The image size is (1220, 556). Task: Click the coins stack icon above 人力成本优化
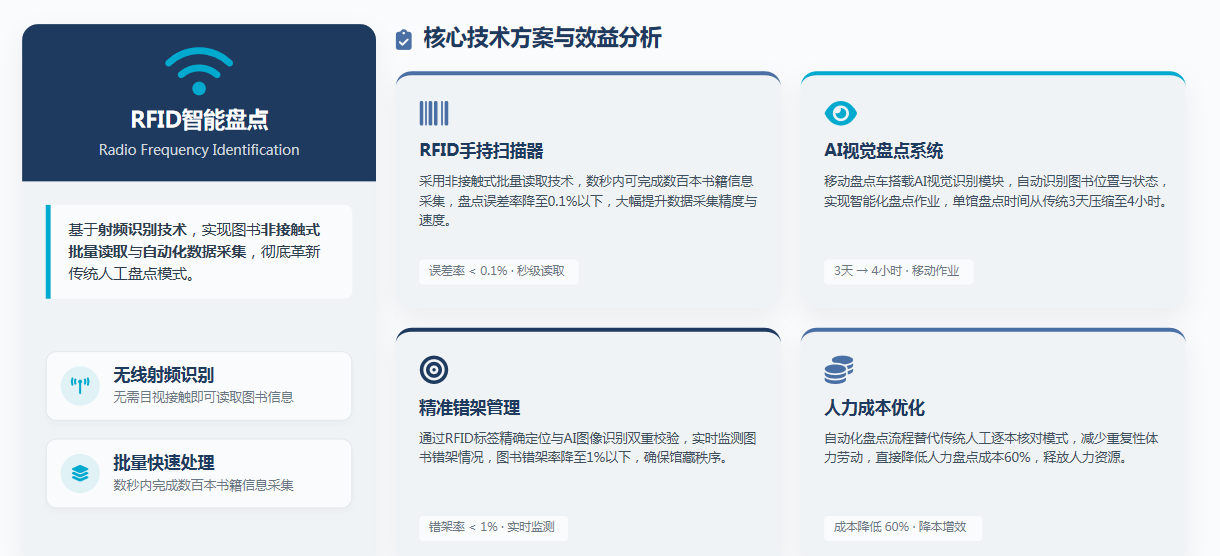pyautogui.click(x=838, y=370)
